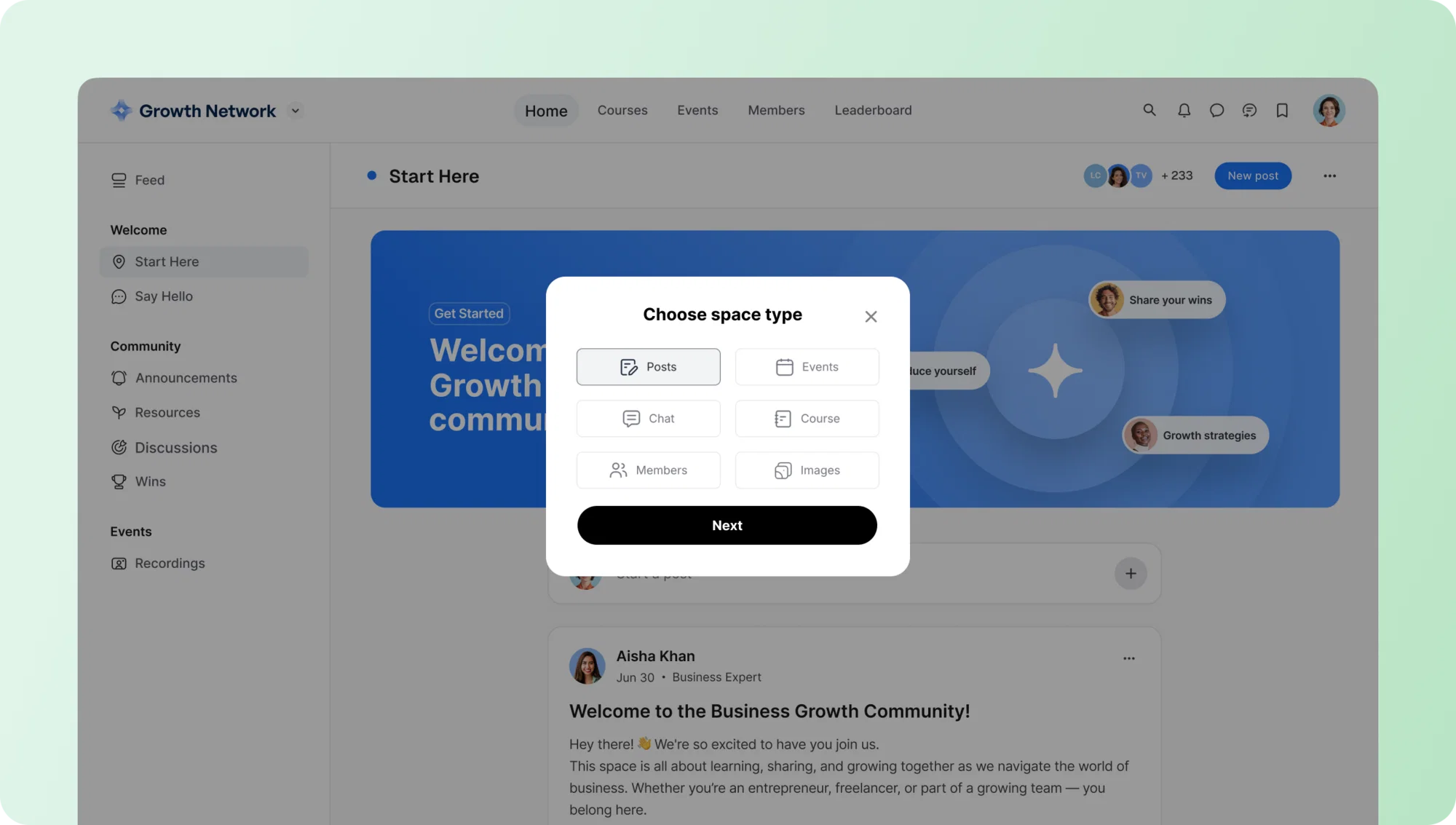
Task: Open Recordings in the sidebar
Action: (158, 563)
